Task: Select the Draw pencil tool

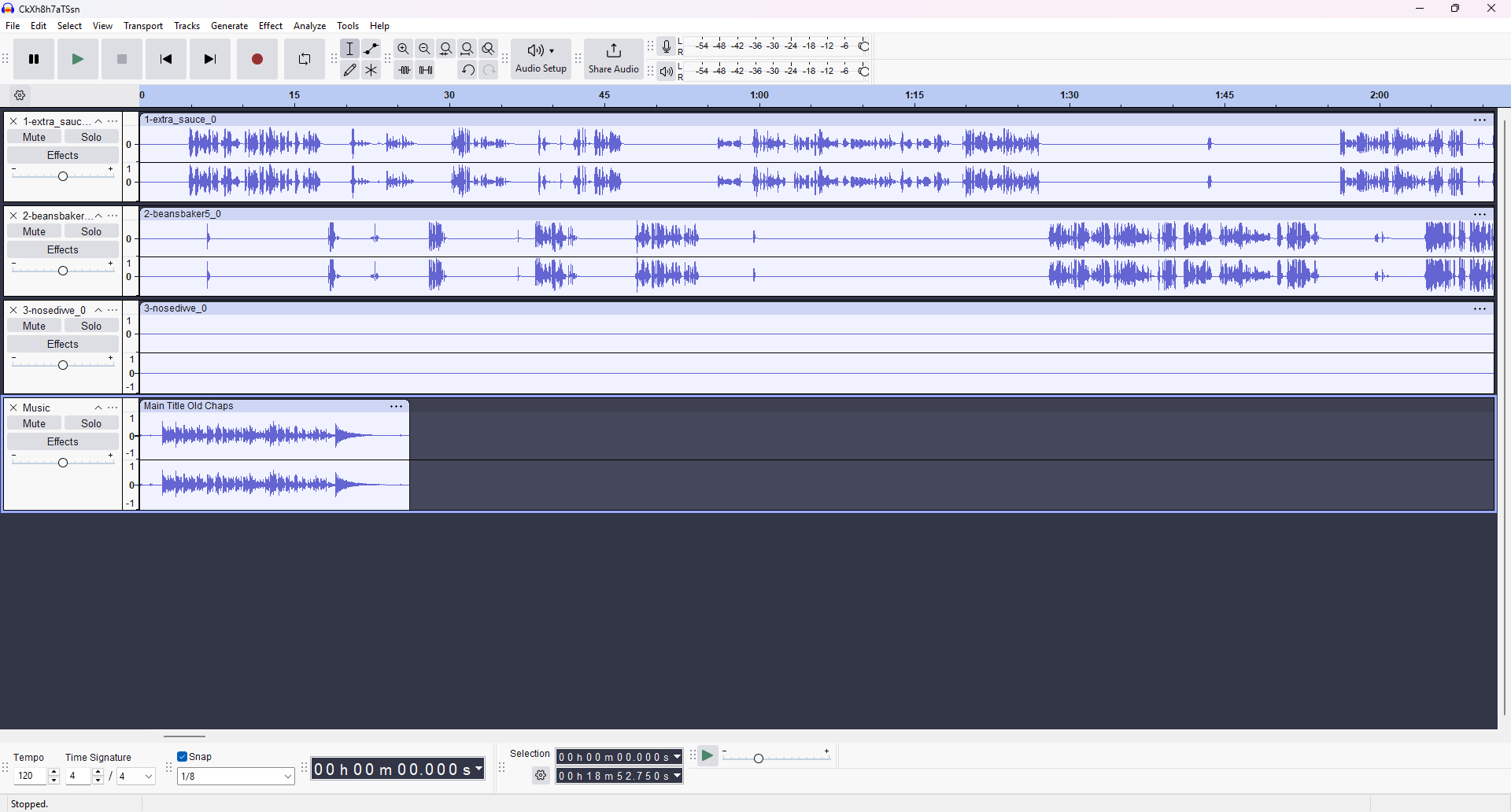Action: 350,71
